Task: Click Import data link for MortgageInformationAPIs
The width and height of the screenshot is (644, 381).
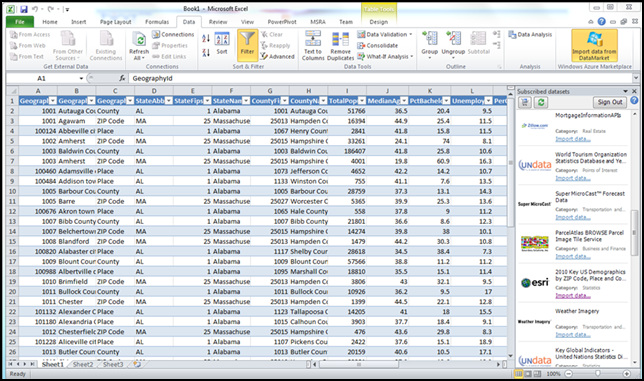Action: (x=573, y=139)
